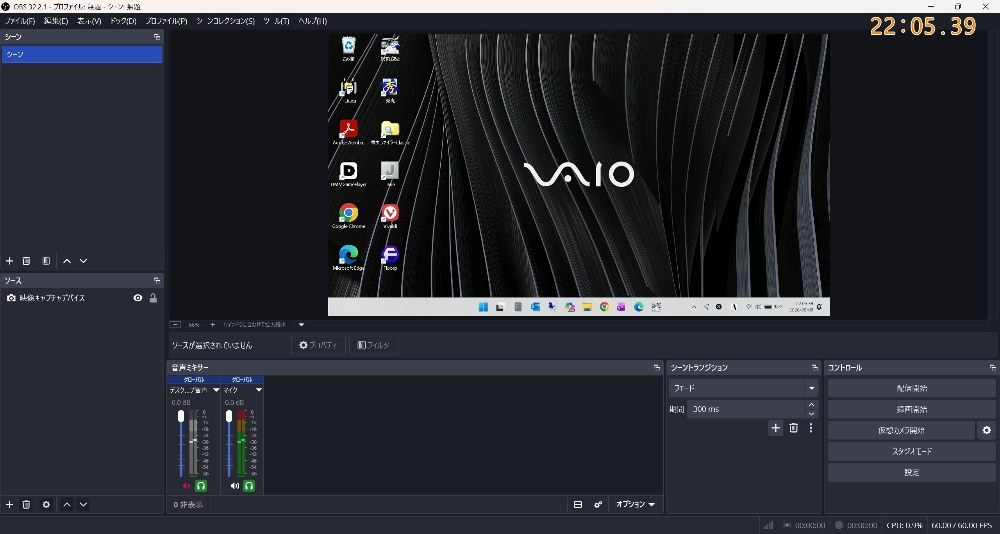Remove the selected scene with the trash icon
1000x534 pixels.
[26, 261]
